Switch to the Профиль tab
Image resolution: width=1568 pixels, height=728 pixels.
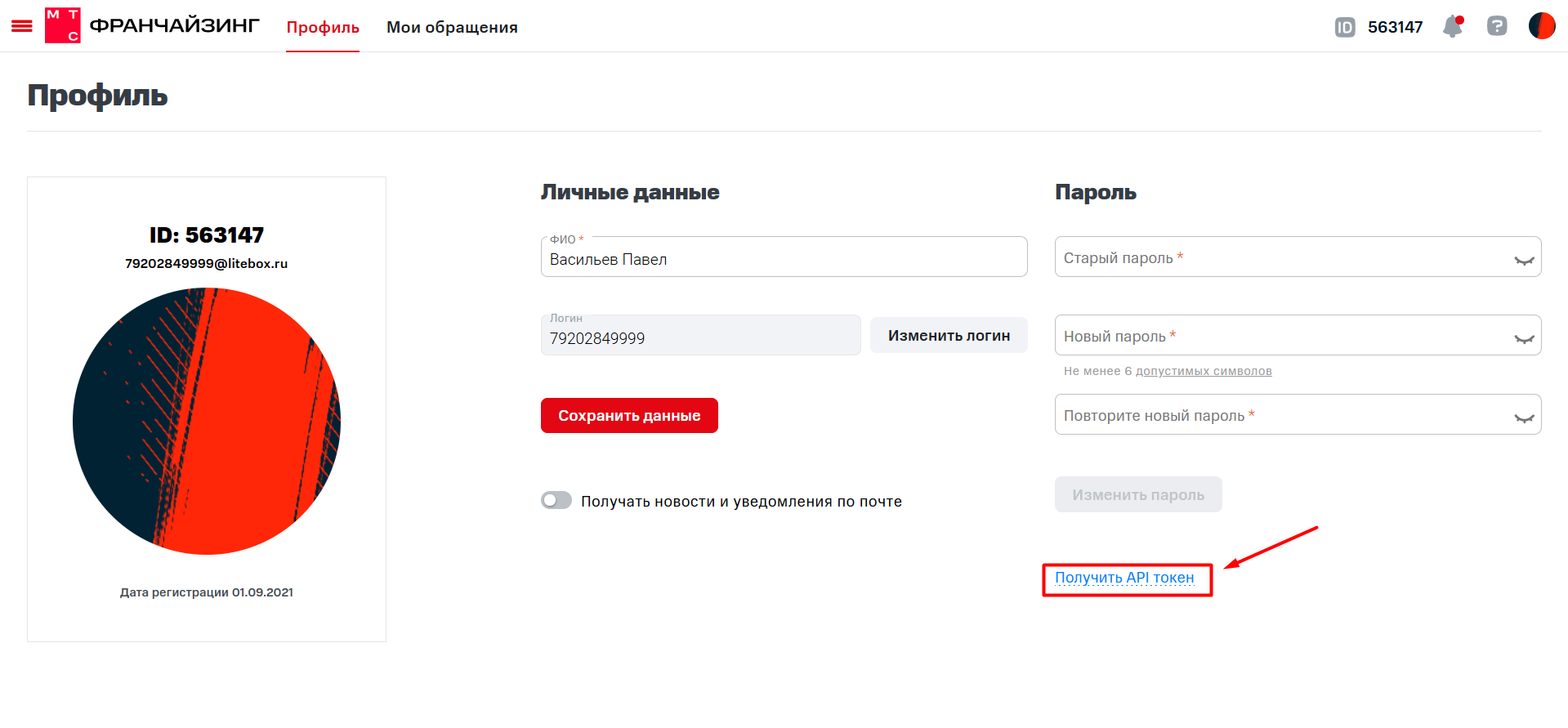(323, 27)
